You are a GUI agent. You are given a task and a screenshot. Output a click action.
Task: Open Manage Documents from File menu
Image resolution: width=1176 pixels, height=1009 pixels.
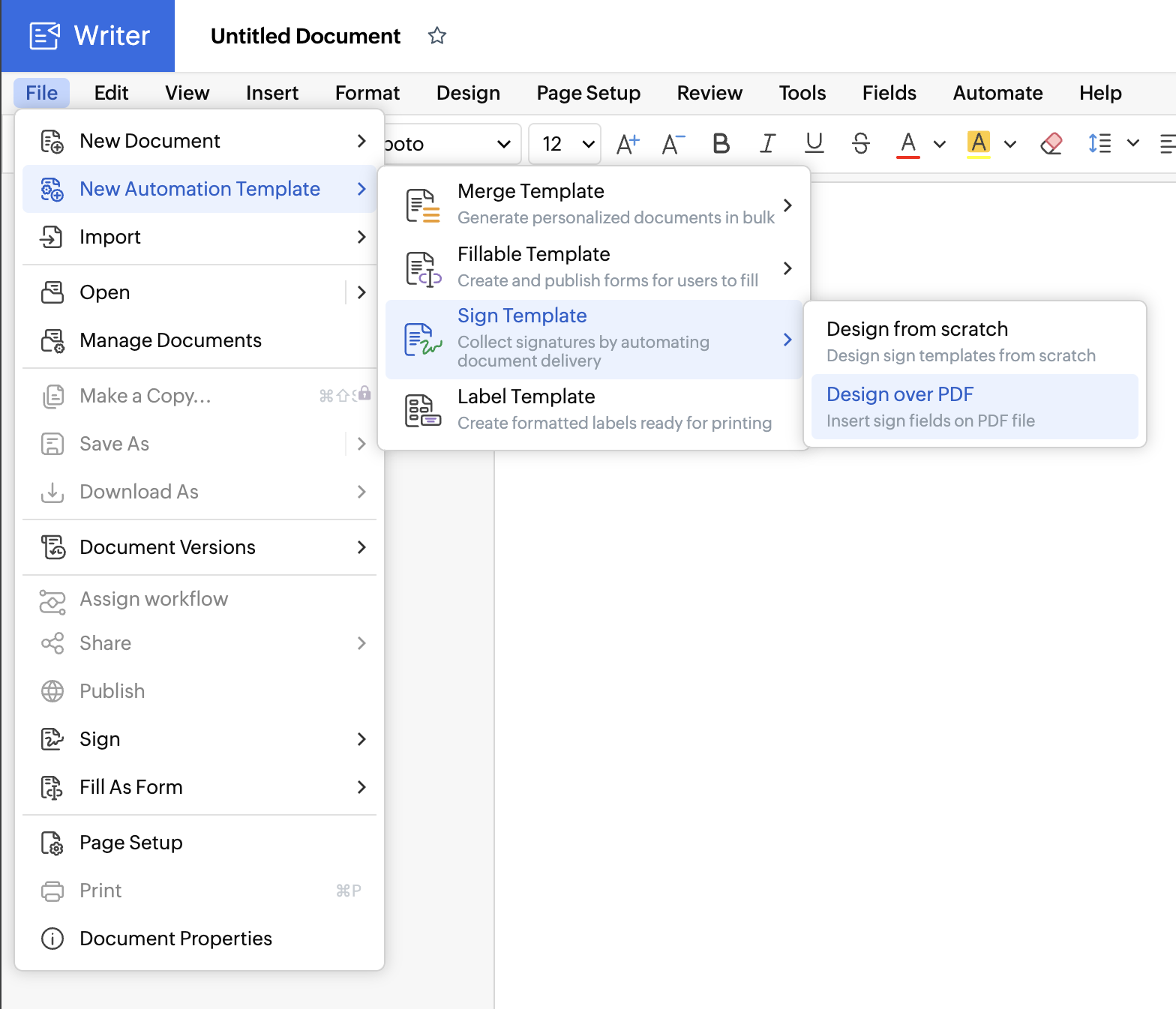coord(170,340)
